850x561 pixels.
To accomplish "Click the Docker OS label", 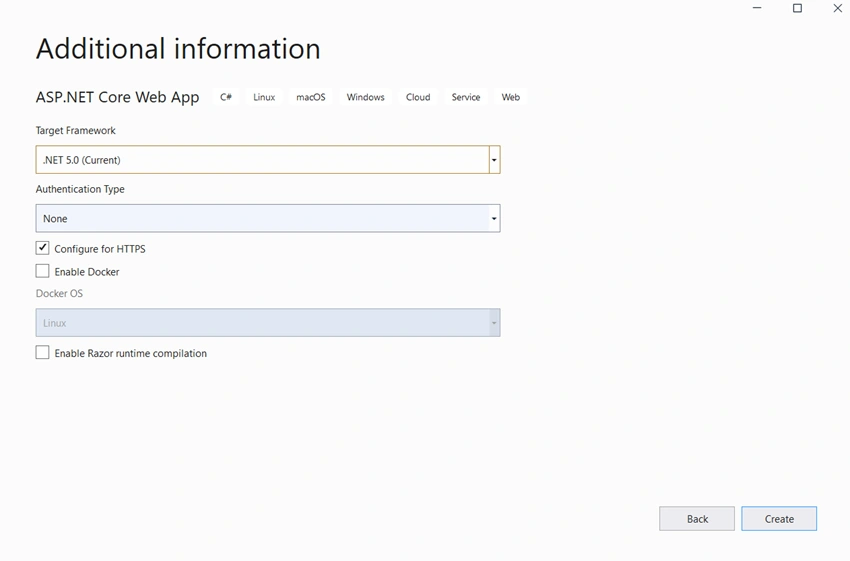I will pos(59,293).
